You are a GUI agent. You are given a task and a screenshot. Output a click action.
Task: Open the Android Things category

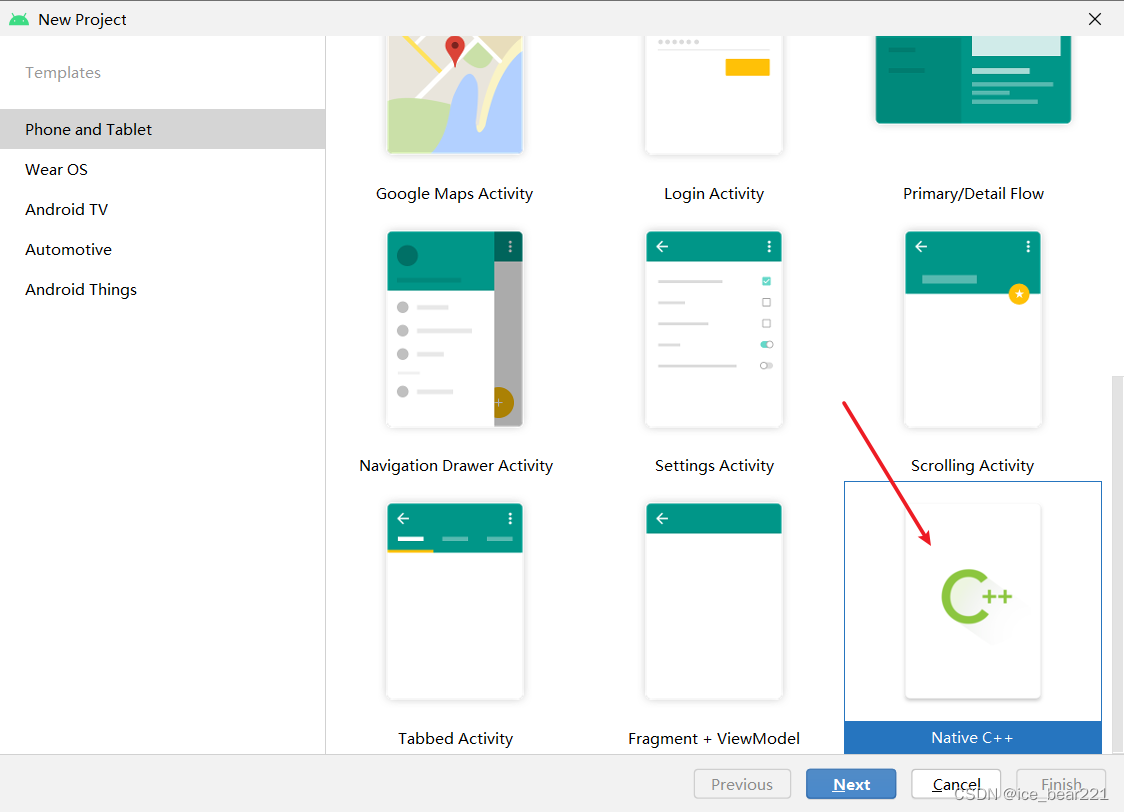(163, 290)
